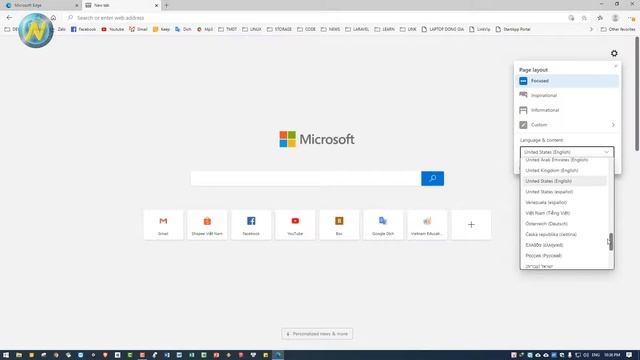
Task: Click the Home button
Action: (x=53, y=18)
